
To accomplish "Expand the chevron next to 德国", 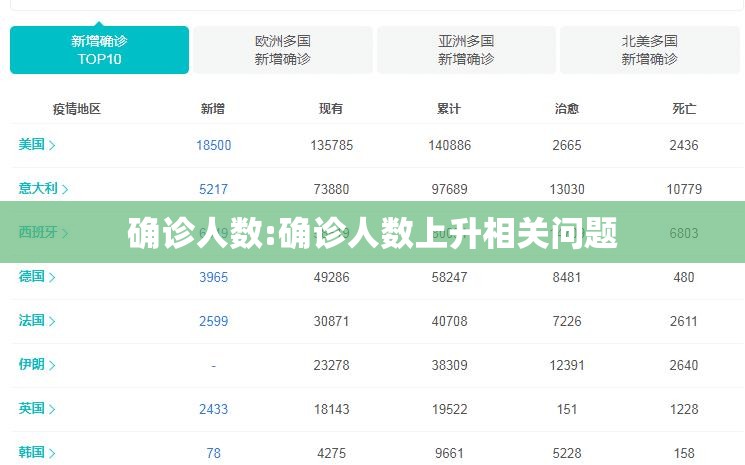I will pos(52,277).
